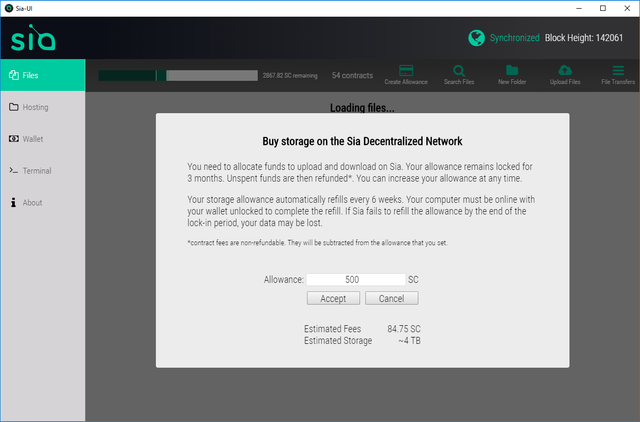The width and height of the screenshot is (640, 422).
Task: Cancel the allowance dialog
Action: point(391,298)
